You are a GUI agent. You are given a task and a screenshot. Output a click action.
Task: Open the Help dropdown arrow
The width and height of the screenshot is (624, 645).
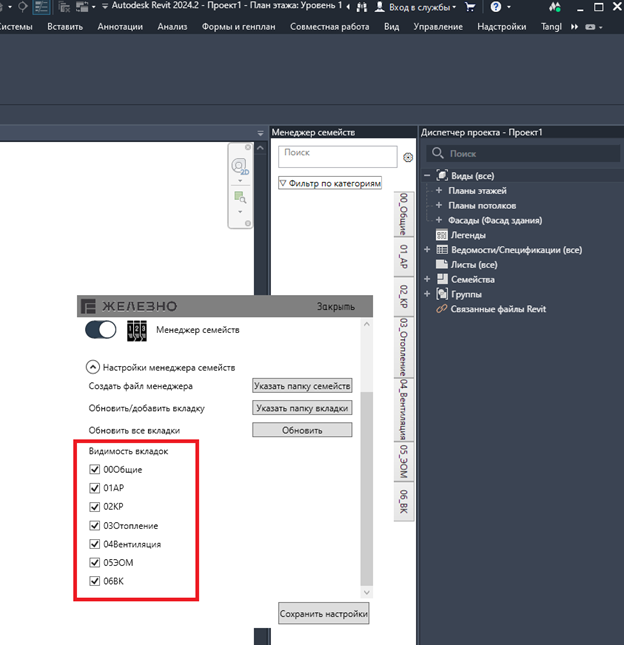(x=509, y=7)
